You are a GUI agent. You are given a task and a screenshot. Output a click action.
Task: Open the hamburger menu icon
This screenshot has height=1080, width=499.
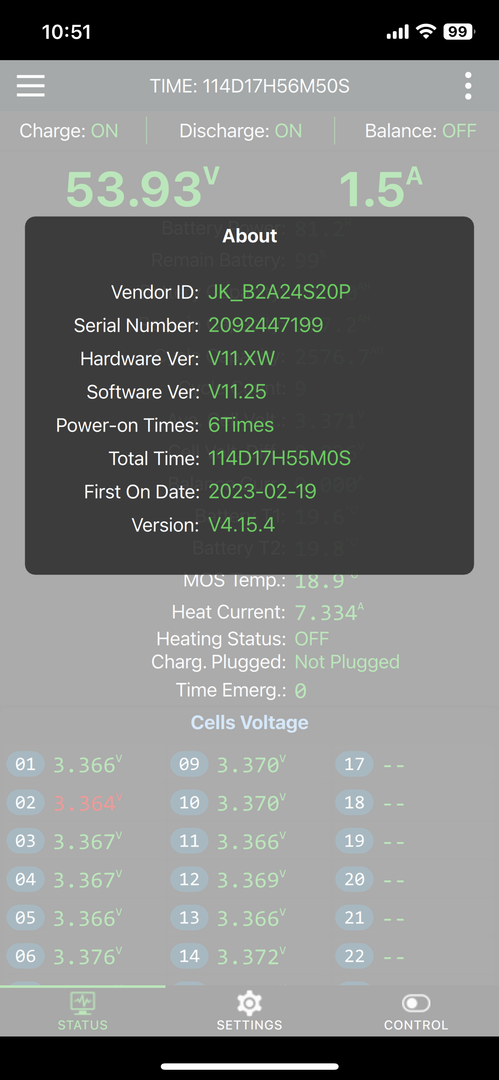[31, 86]
